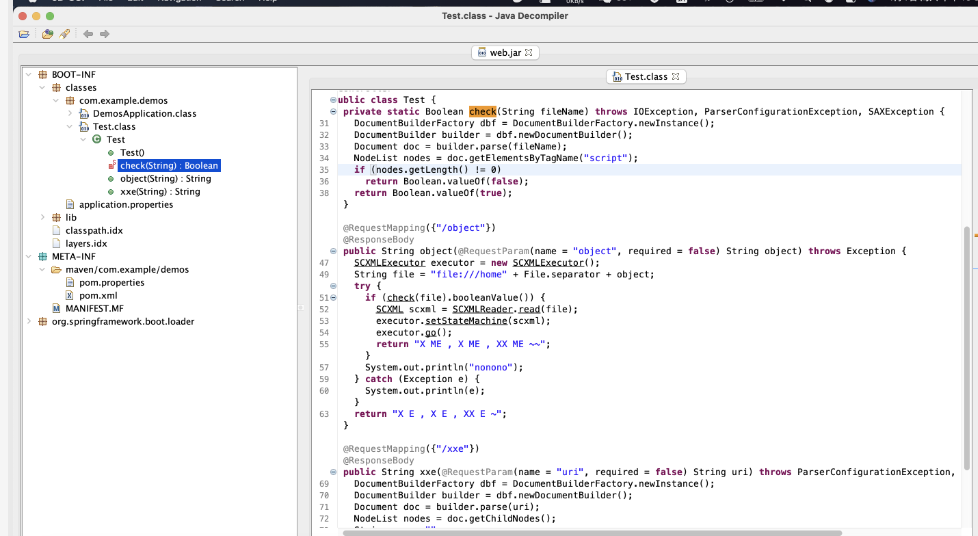978x536 pixels.
Task: Collapse the Test class type node
Action: coord(84,140)
